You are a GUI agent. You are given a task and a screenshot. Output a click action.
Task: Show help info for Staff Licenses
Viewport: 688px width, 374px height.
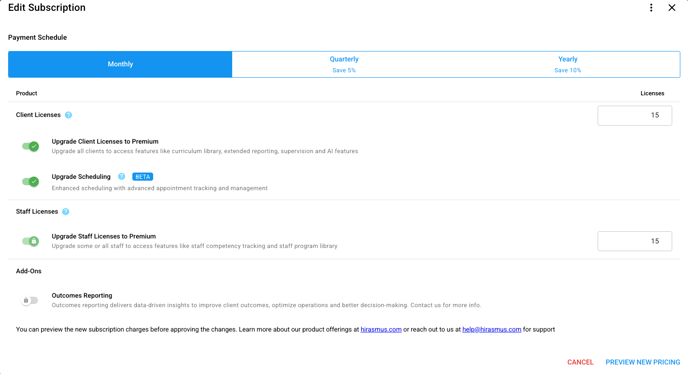point(66,212)
